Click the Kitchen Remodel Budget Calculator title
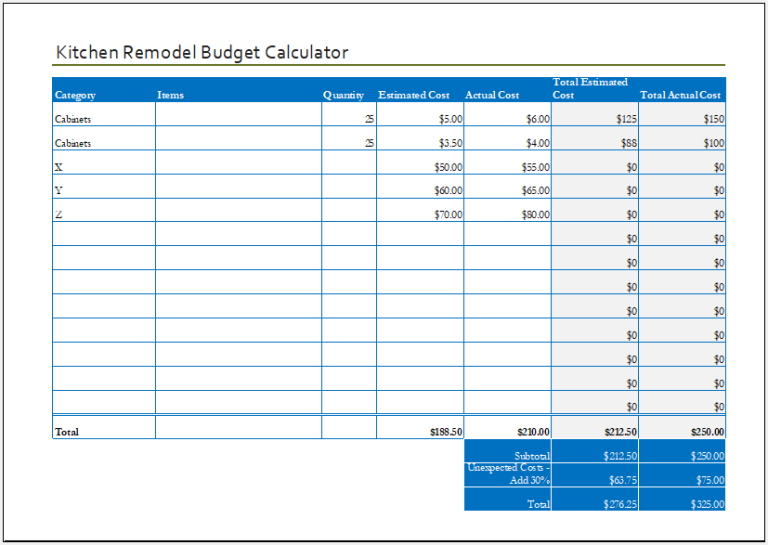768x545 pixels. [x=201, y=53]
